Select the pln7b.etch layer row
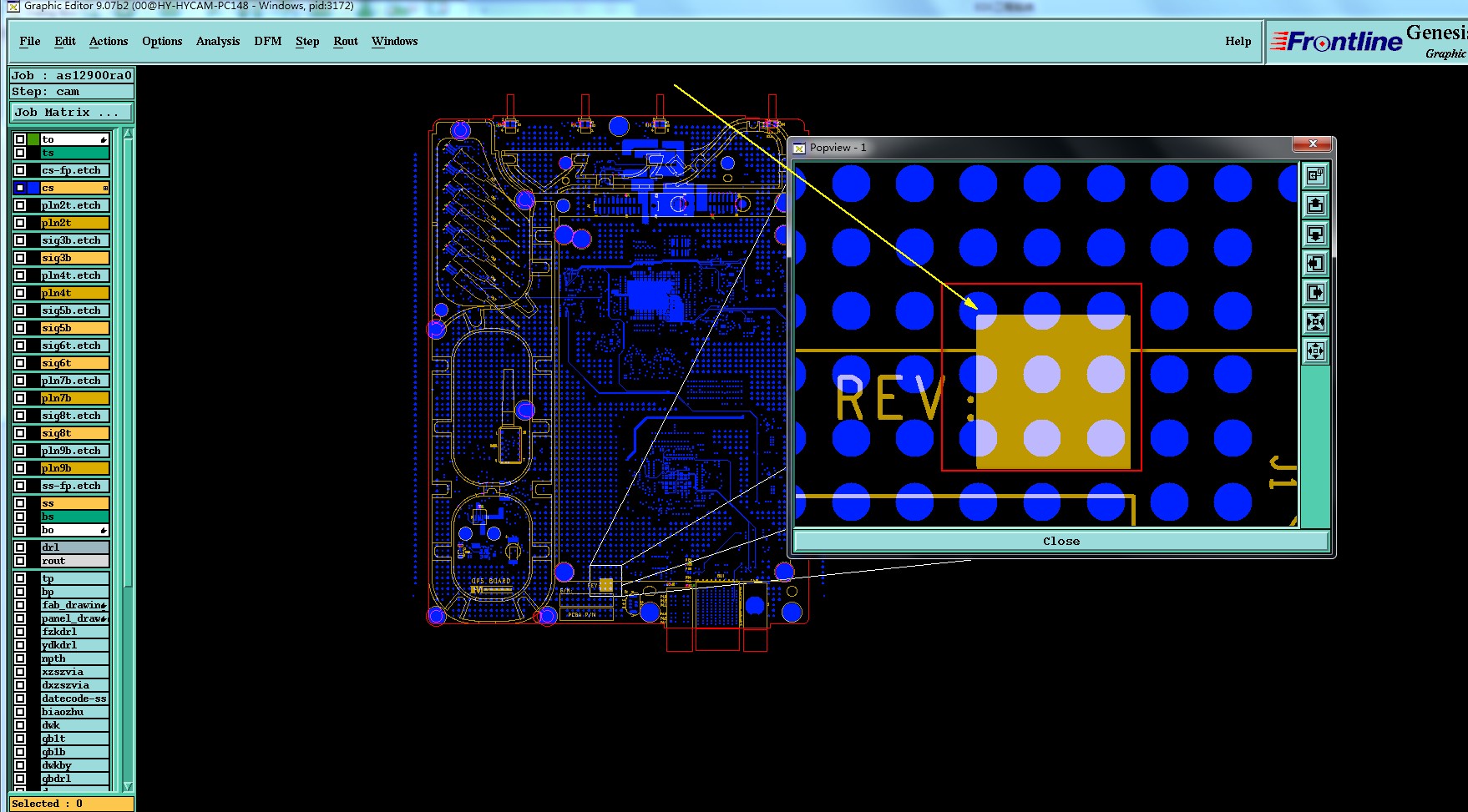 coord(75,381)
